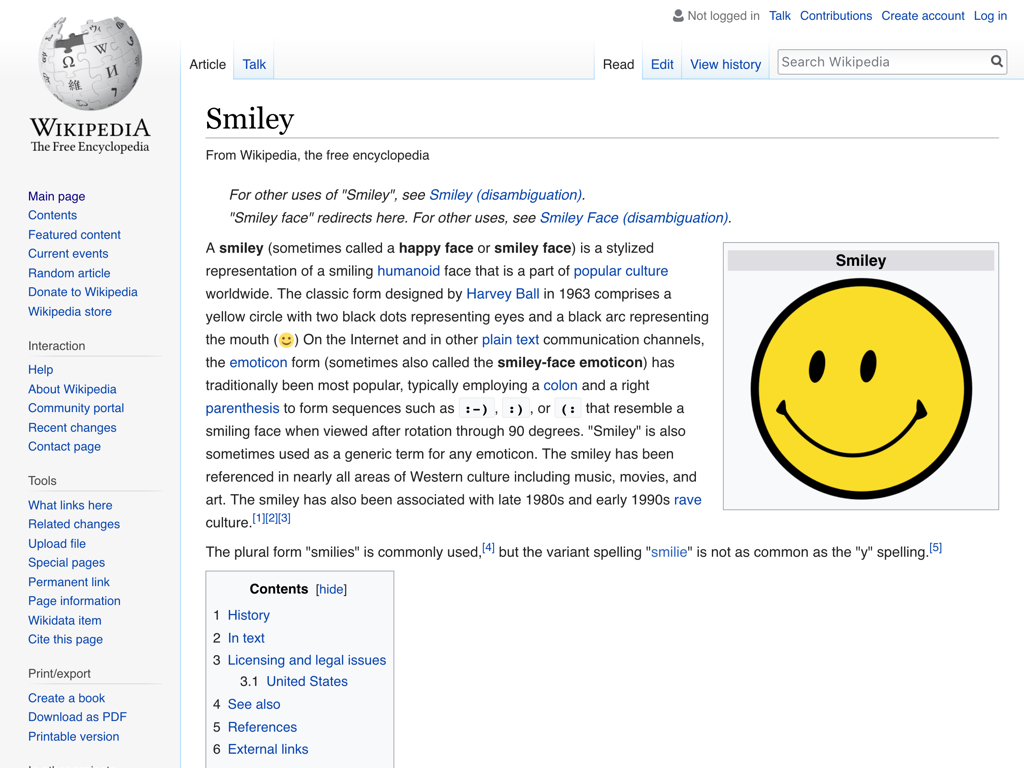Viewport: 1024px width, 768px height.
Task: Jump to External links section
Action: [268, 749]
